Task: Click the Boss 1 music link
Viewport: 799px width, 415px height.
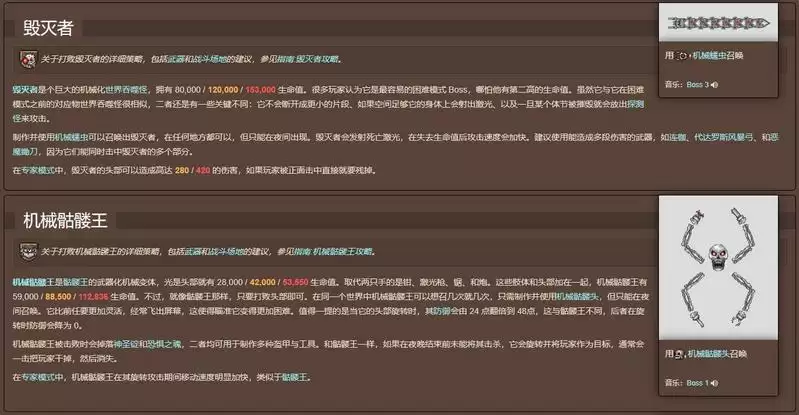Action: point(697,383)
